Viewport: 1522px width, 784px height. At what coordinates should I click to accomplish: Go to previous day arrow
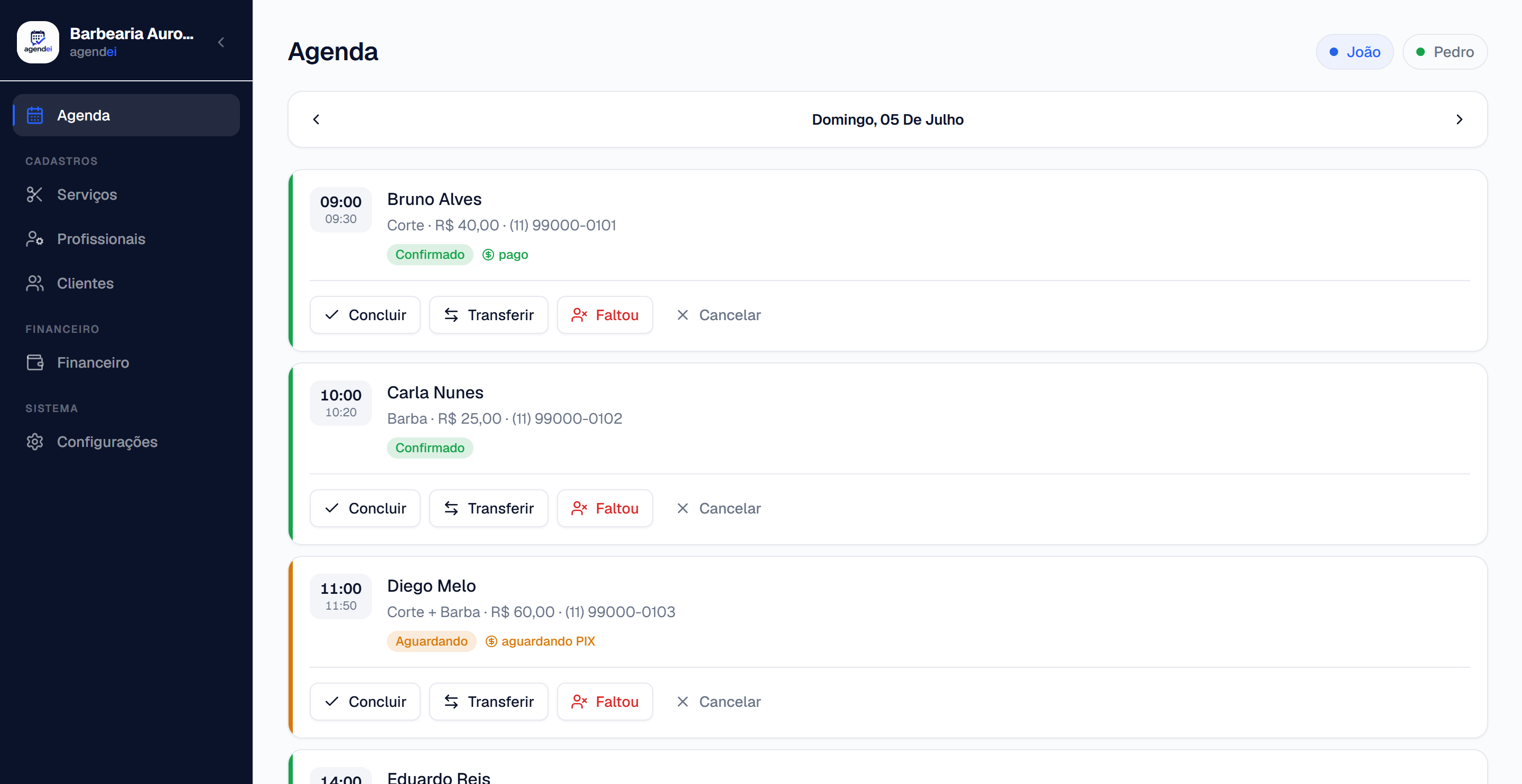316,119
